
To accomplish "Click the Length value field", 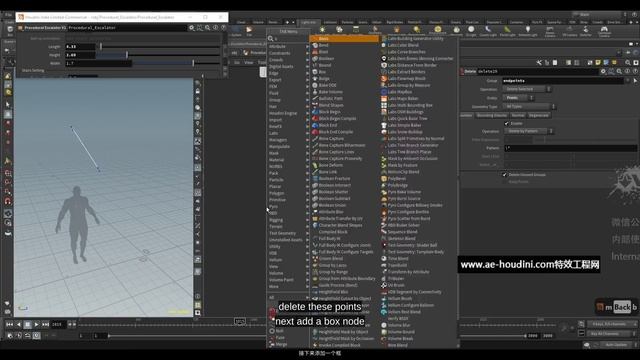I will tap(81, 47).
